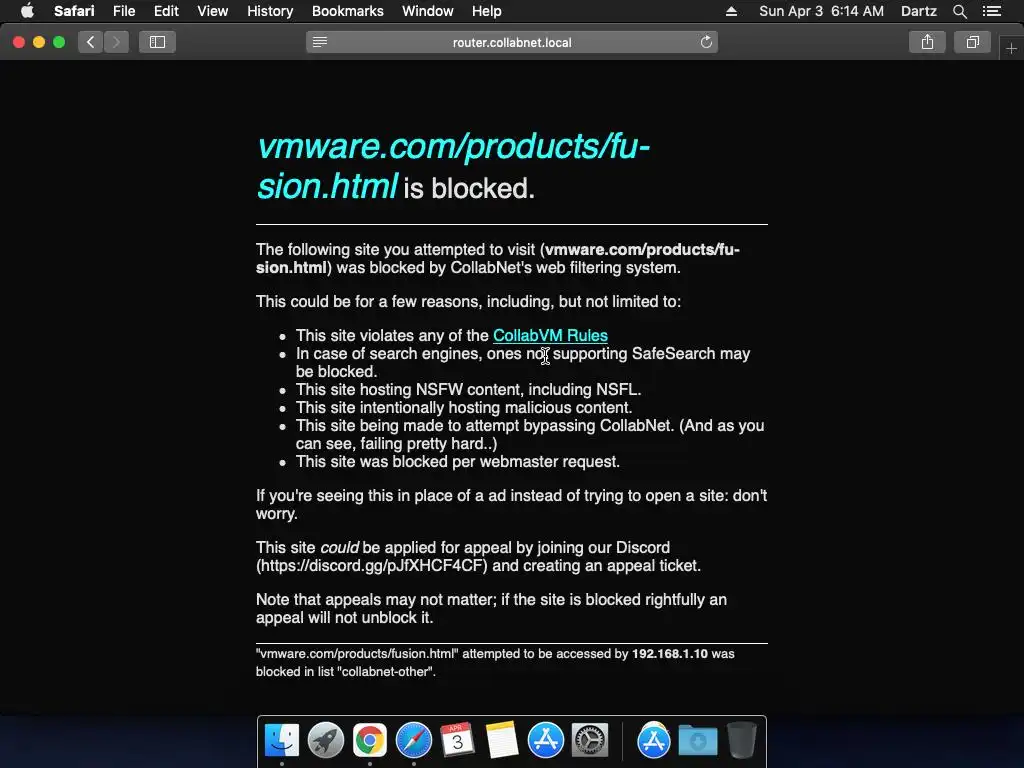
Task: Click the date and time in menu bar
Action: pos(821,11)
